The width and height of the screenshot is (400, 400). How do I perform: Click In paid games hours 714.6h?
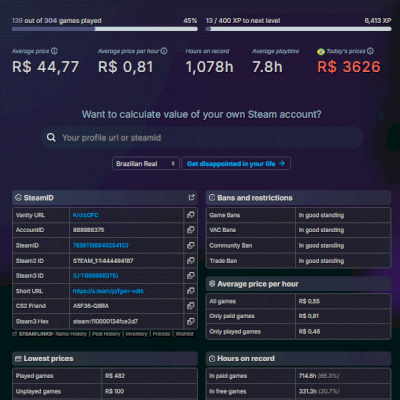pos(307,376)
